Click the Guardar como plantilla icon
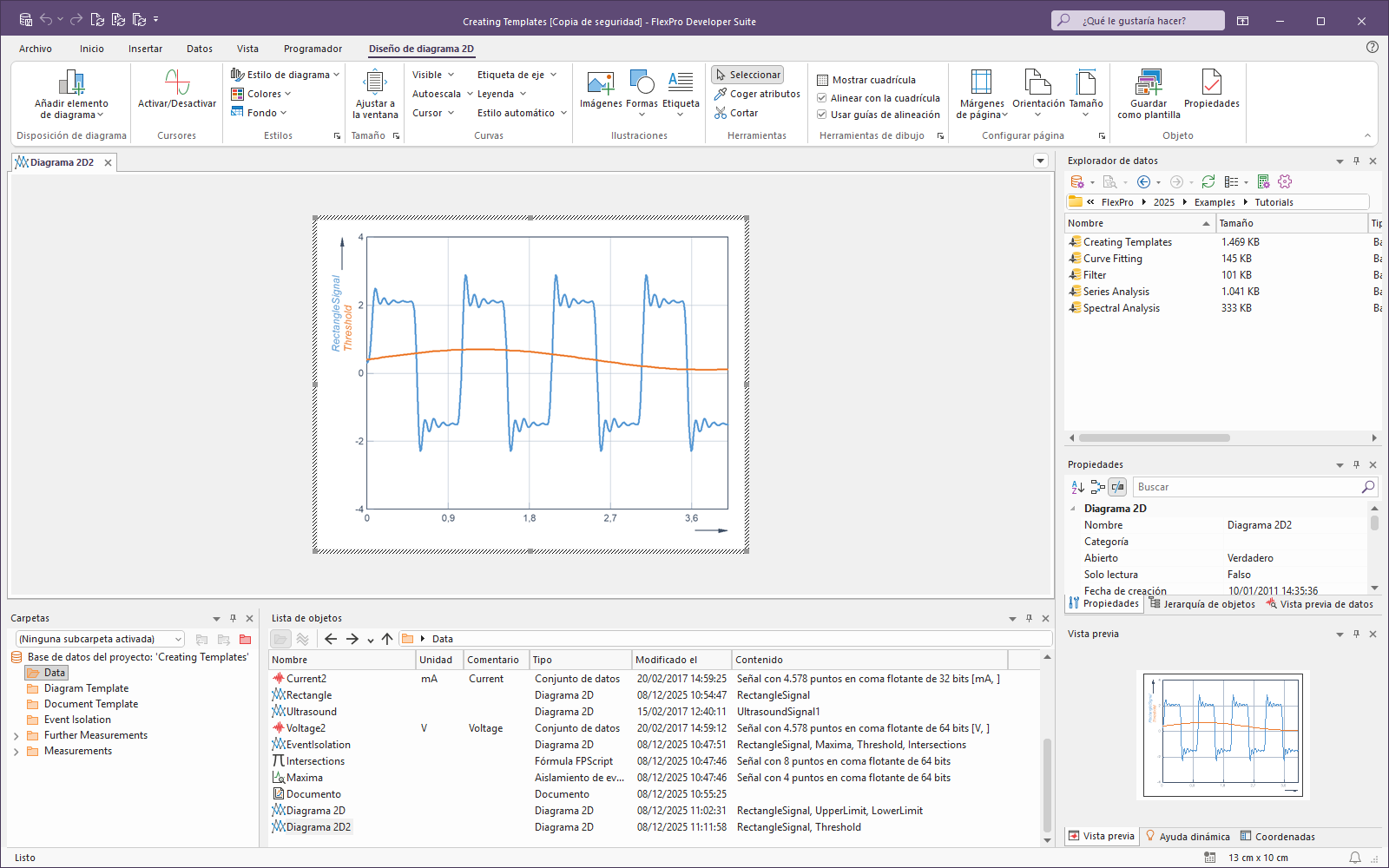The width and height of the screenshot is (1389, 868). pos(1149,83)
